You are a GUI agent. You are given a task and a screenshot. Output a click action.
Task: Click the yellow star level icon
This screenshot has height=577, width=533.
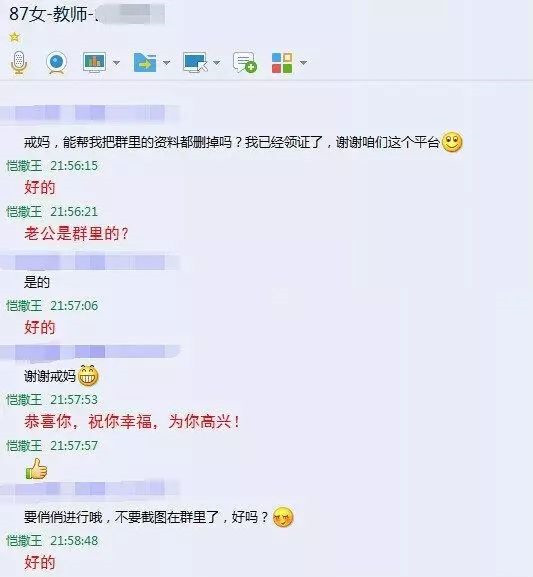[x=15, y=37]
